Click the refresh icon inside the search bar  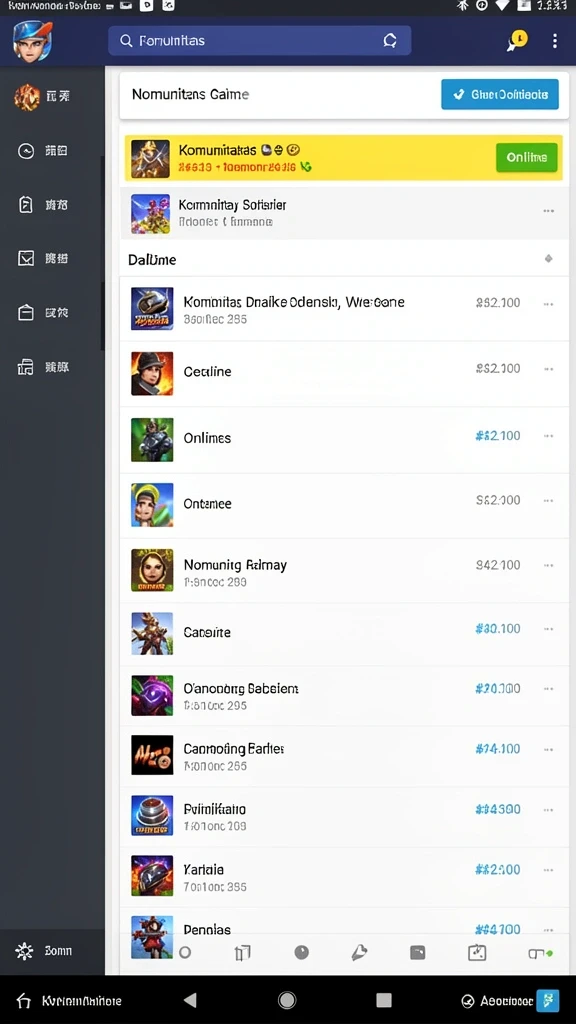(x=390, y=40)
